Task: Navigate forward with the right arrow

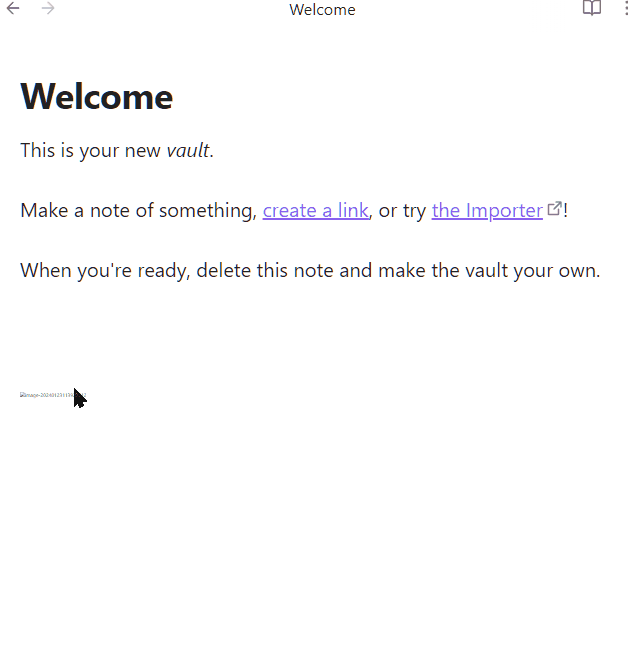Action: pyautogui.click(x=48, y=8)
